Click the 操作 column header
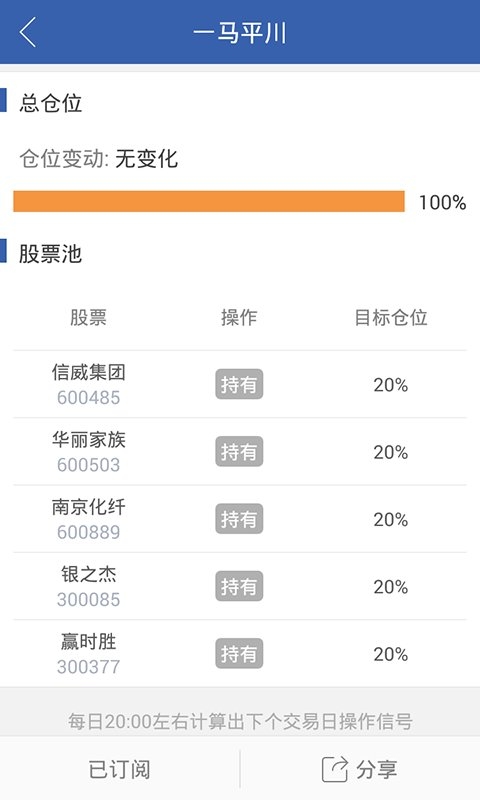Image resolution: width=480 pixels, height=800 pixels. tap(239, 317)
